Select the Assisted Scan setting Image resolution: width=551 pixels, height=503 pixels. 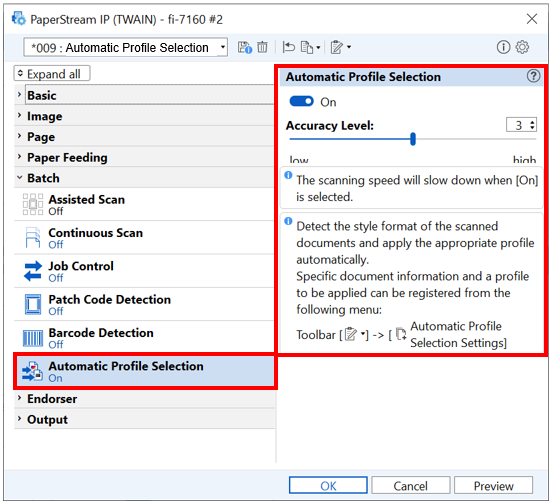pos(144,204)
